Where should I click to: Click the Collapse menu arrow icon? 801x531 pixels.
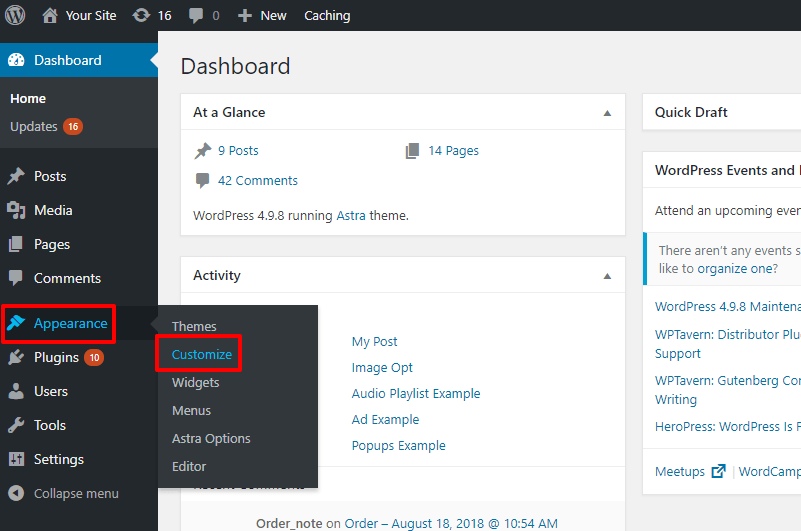click(16, 493)
